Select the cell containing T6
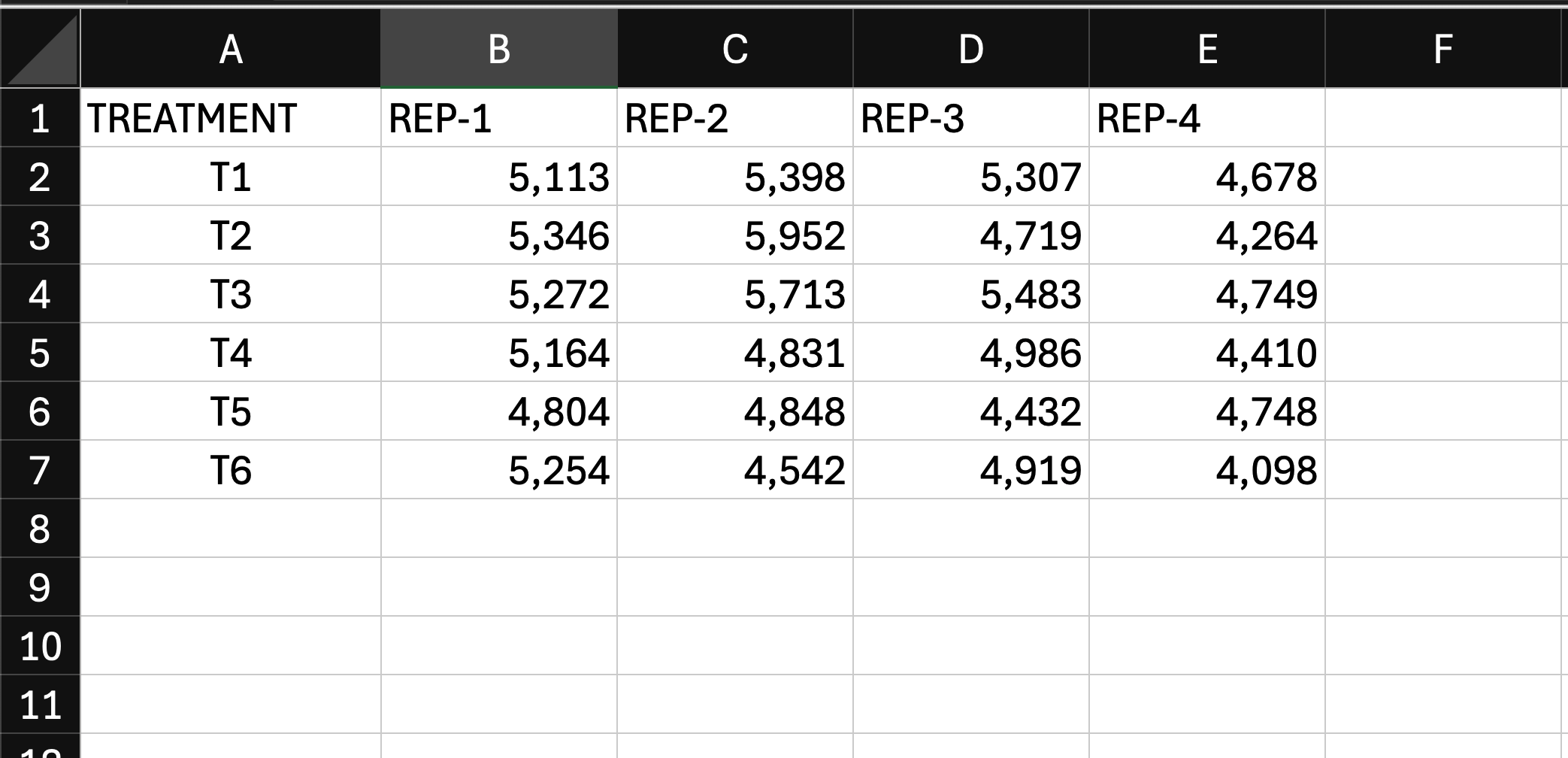1568x758 pixels. (229, 470)
